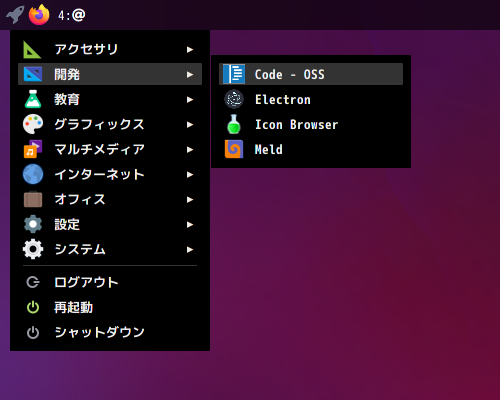The height and width of the screenshot is (400, 500).
Task: Click the Icon Browser green flask icon
Action: coord(234,124)
